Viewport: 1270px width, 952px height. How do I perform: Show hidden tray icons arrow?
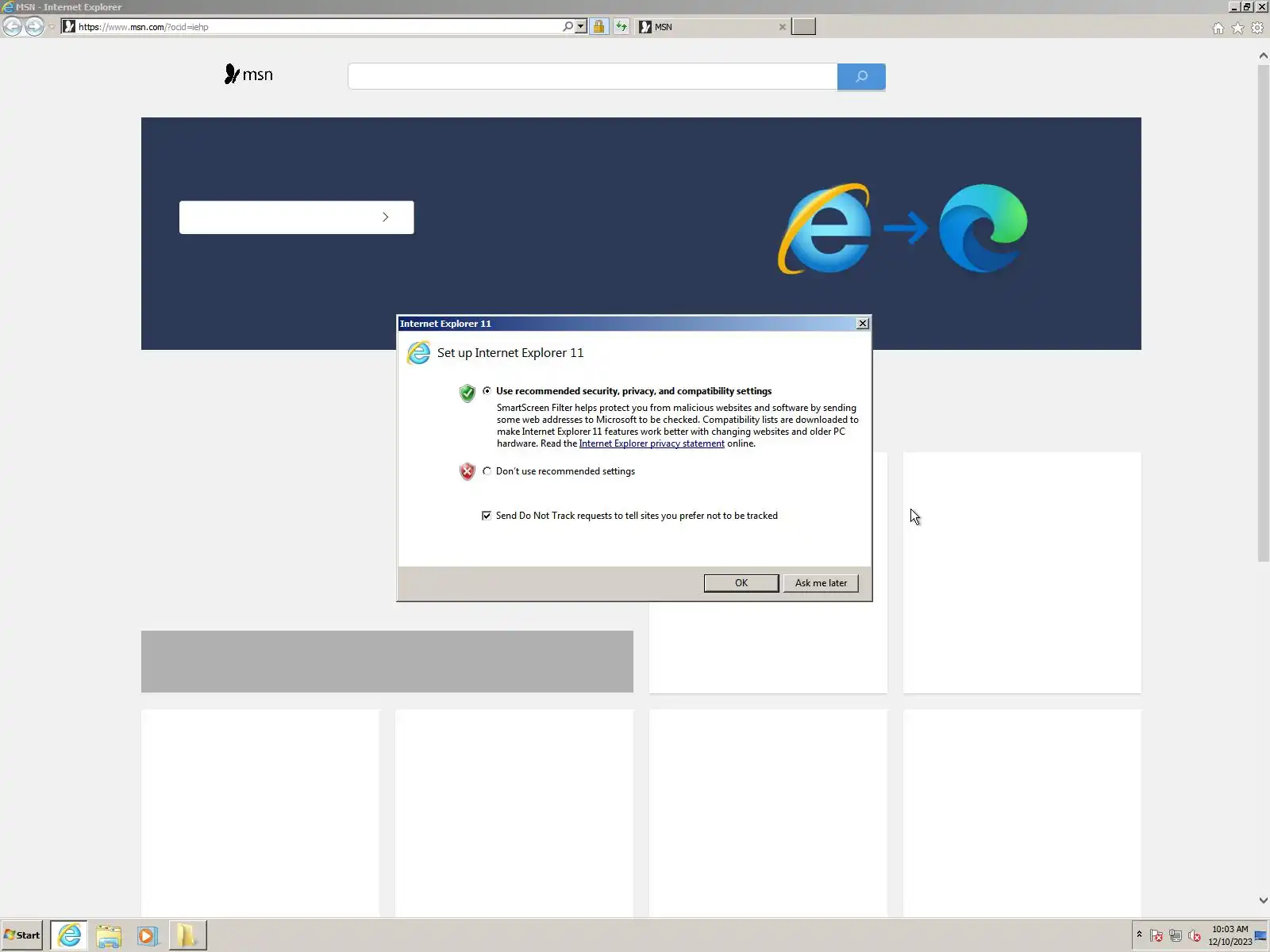[x=1139, y=935]
